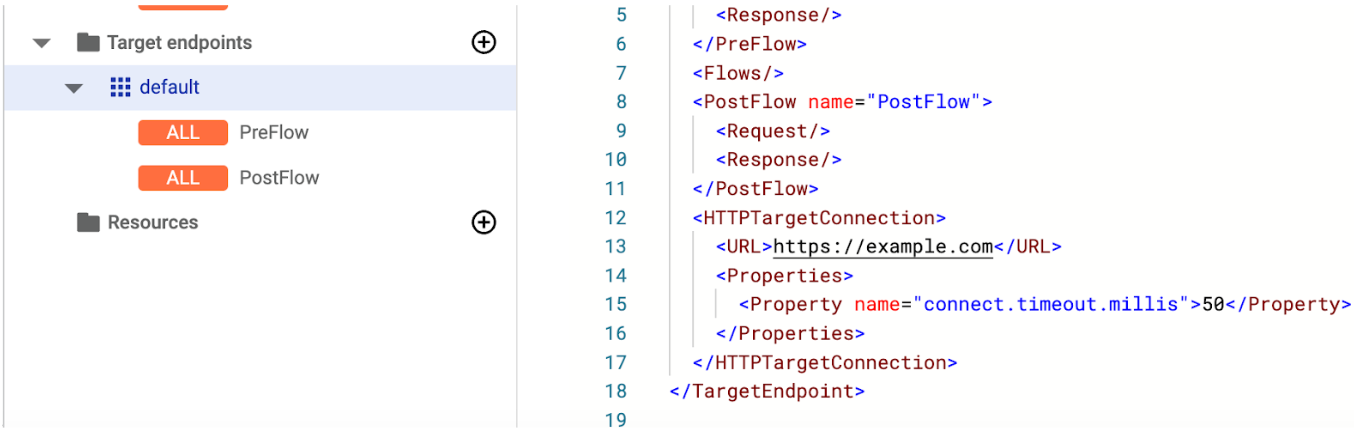The image size is (1354, 431).
Task: Collapse the default endpoint tree node
Action: click(73, 88)
